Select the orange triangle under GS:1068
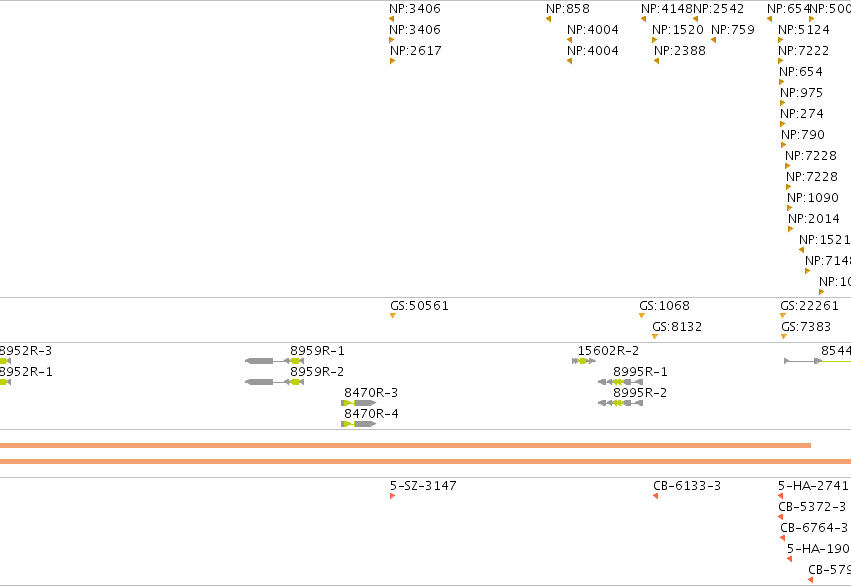This screenshot has width=851, height=586. click(642, 316)
